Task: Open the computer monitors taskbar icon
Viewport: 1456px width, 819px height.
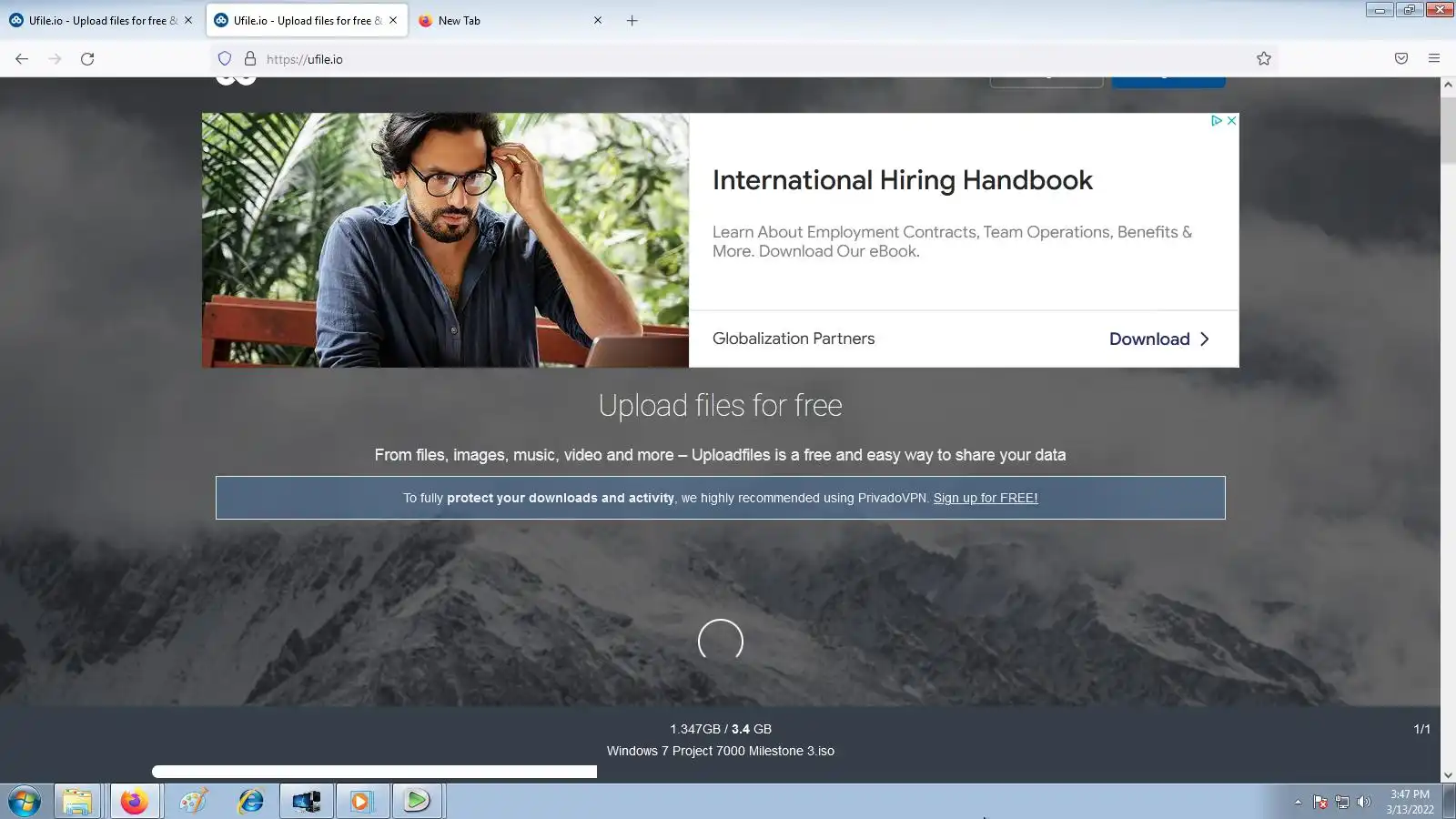Action: click(x=307, y=802)
